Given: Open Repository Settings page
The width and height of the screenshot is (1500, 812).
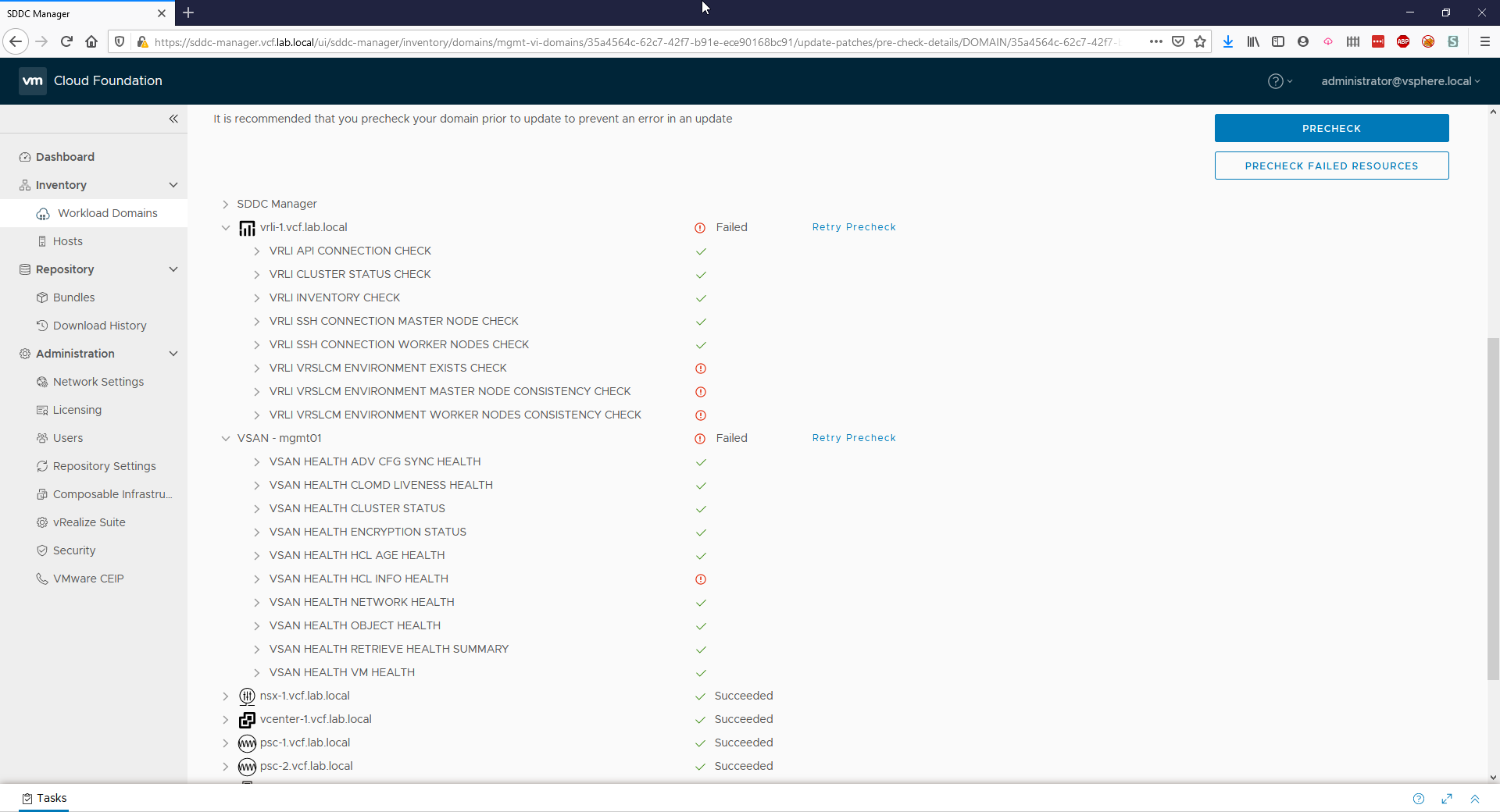Looking at the screenshot, I should (104, 466).
